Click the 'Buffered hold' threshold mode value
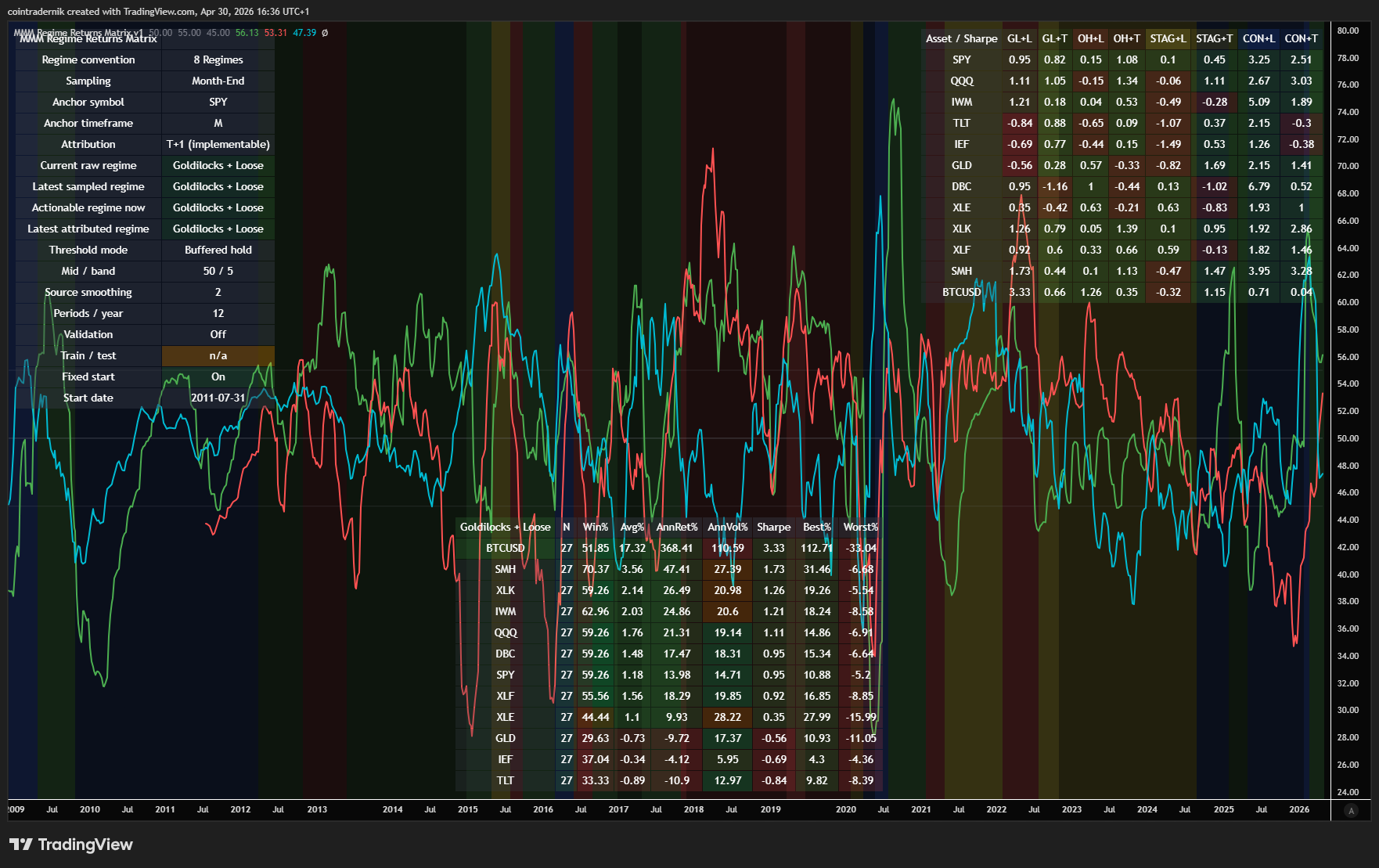The height and width of the screenshot is (868, 1379). [218, 250]
